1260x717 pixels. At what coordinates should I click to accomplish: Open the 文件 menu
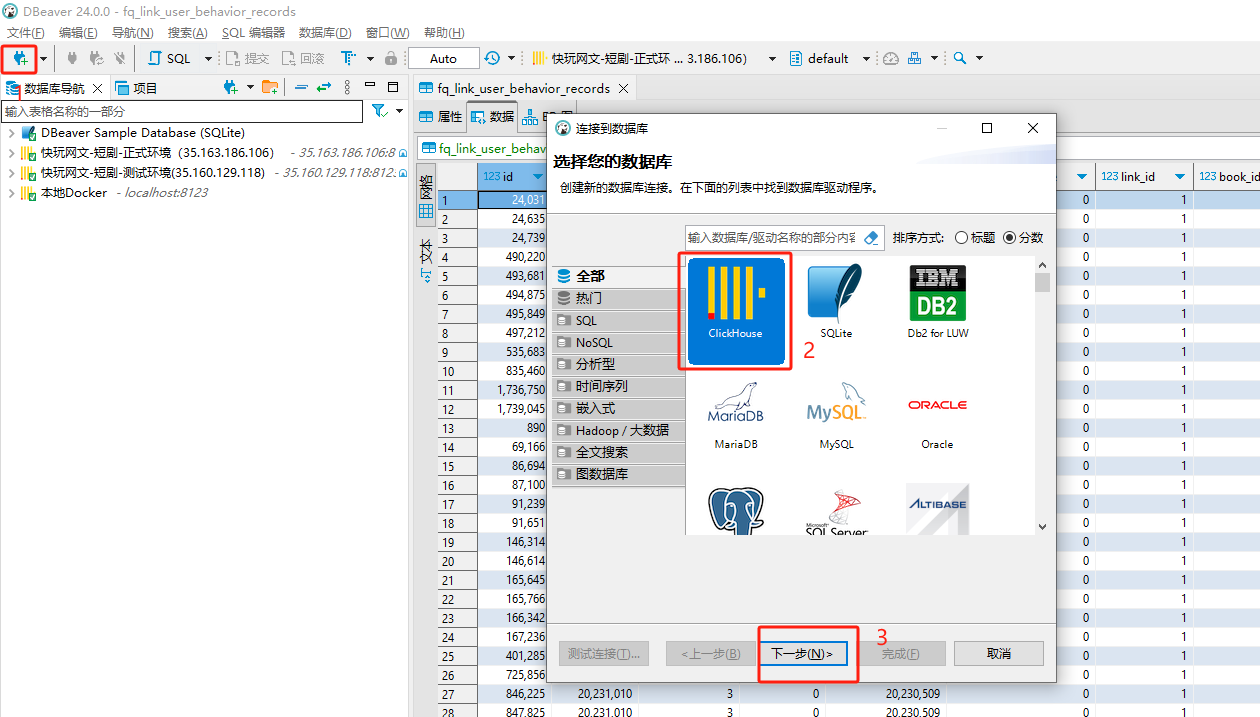25,33
